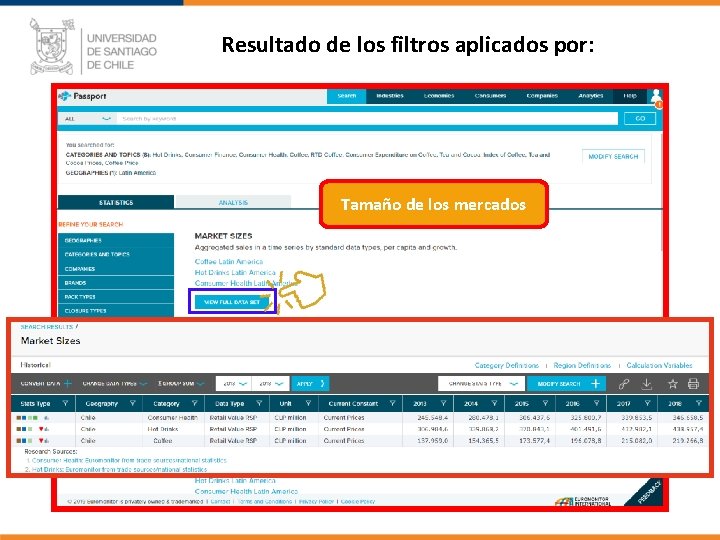Click the 2018 column filter icon
The height and width of the screenshot is (540, 720).
coord(698,403)
